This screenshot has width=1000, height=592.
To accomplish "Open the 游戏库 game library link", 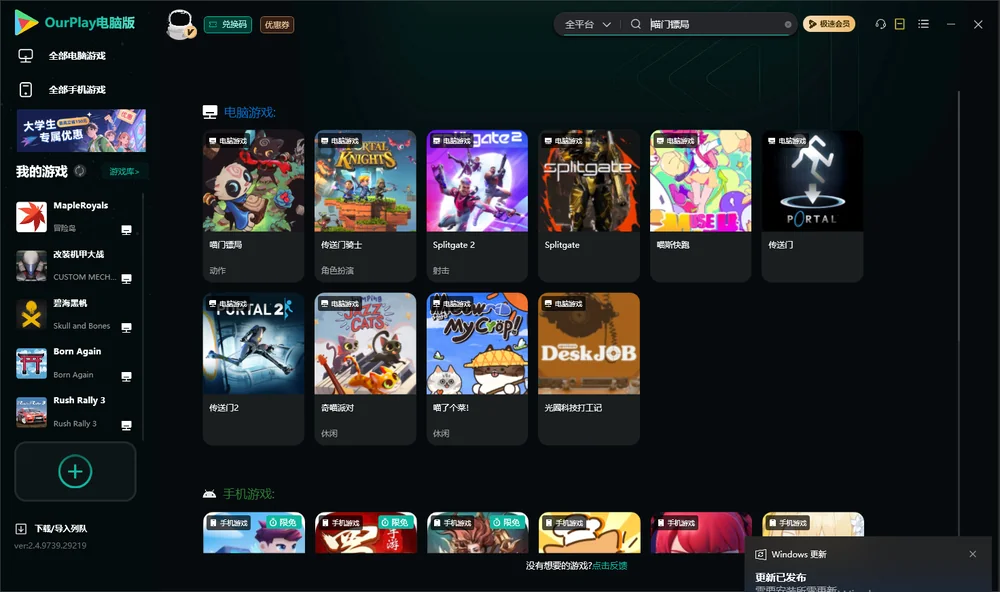I will click(x=124, y=172).
